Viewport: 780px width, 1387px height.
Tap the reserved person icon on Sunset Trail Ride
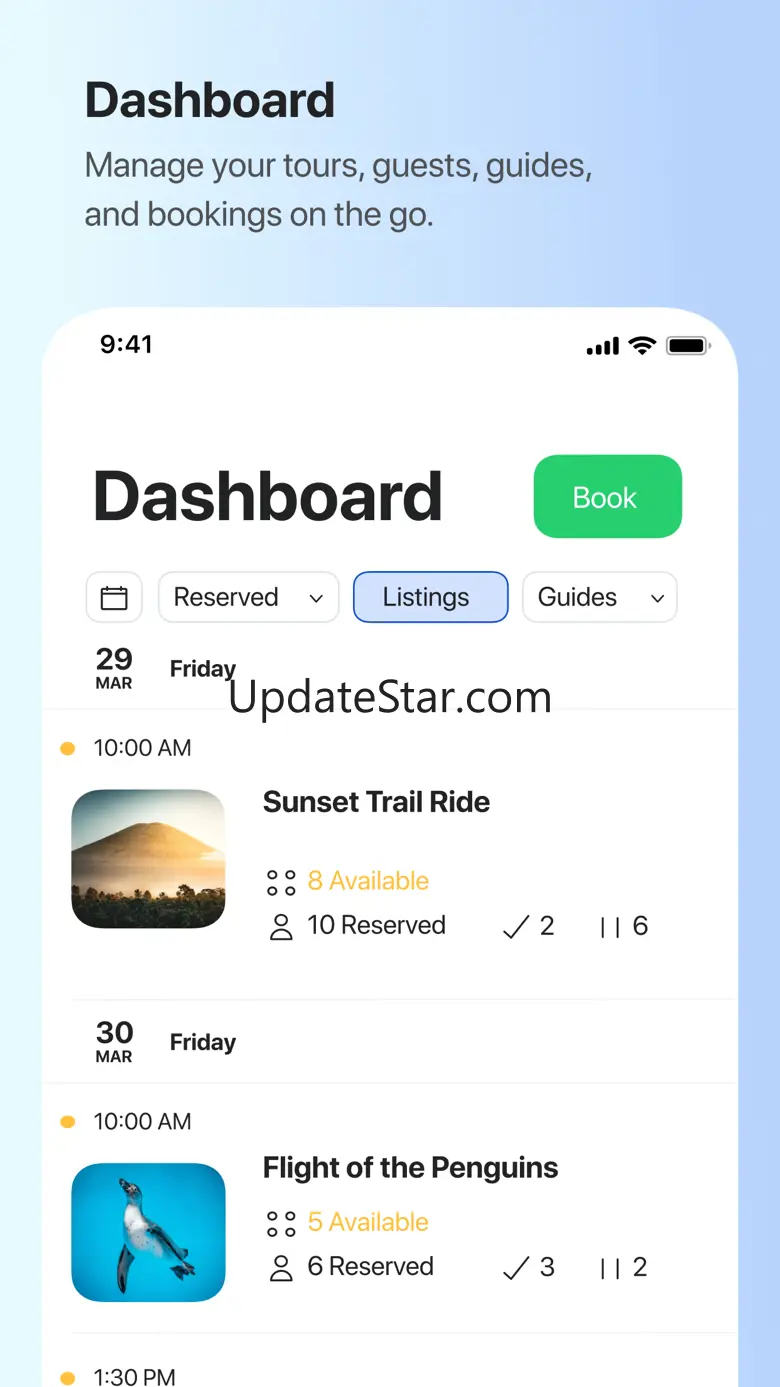281,927
